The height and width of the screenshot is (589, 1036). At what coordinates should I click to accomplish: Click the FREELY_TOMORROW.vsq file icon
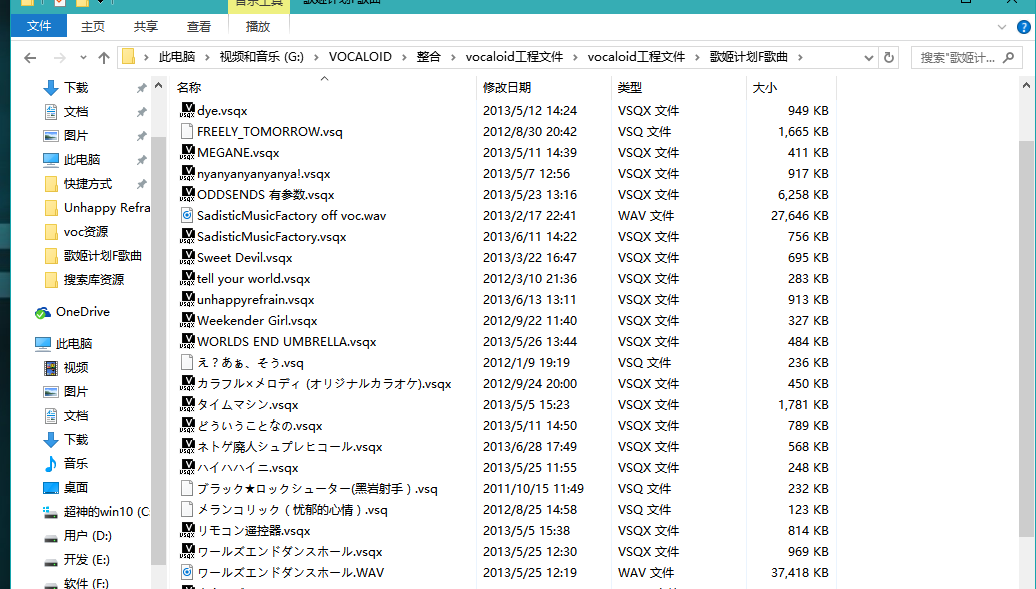click(x=187, y=132)
